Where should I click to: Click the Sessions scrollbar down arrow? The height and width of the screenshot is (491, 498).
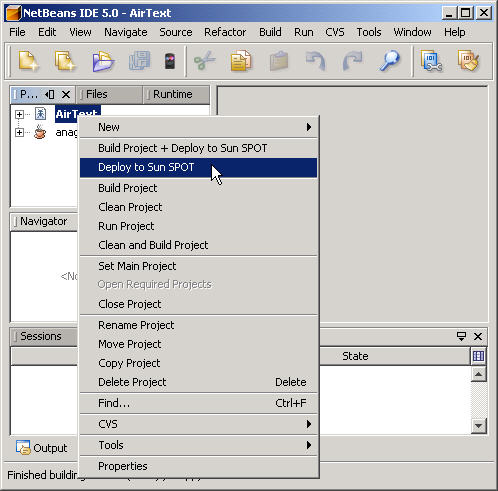[x=478, y=426]
